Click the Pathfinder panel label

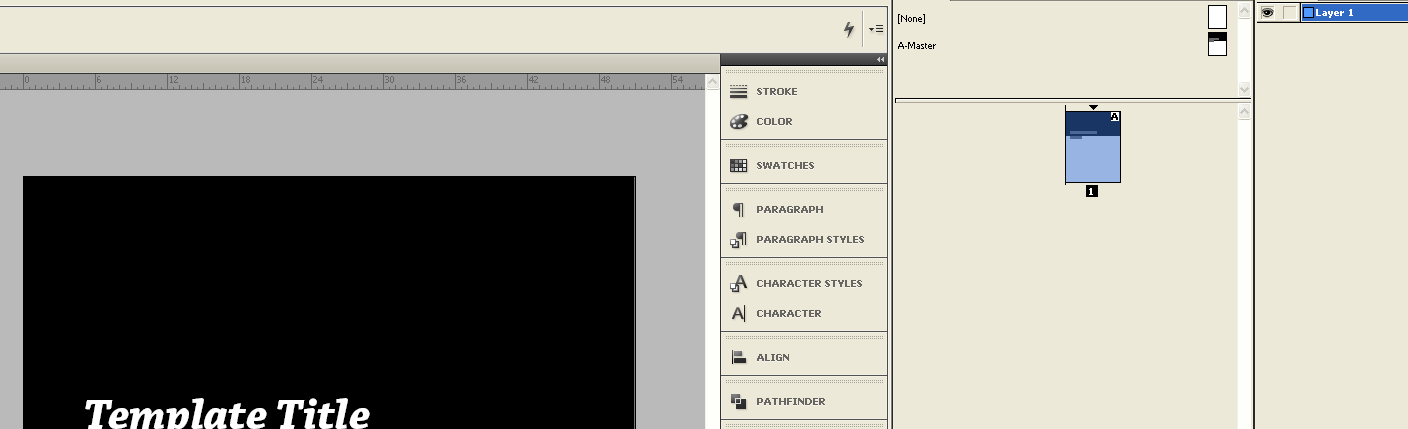click(x=791, y=402)
